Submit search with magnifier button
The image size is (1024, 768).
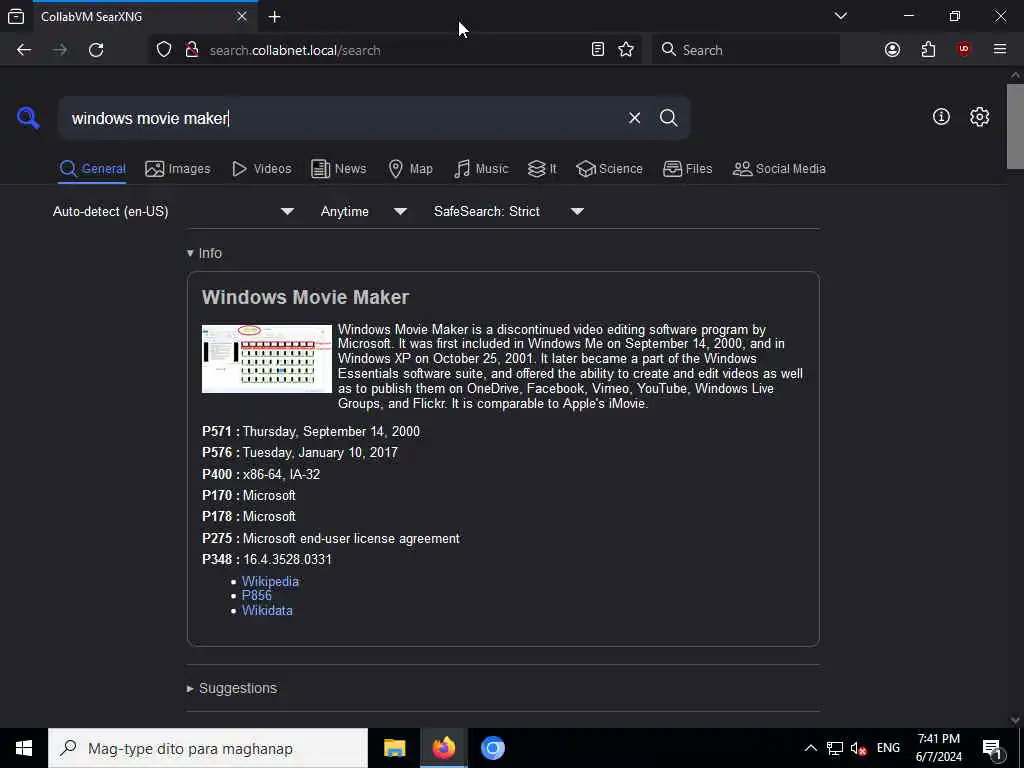668,118
